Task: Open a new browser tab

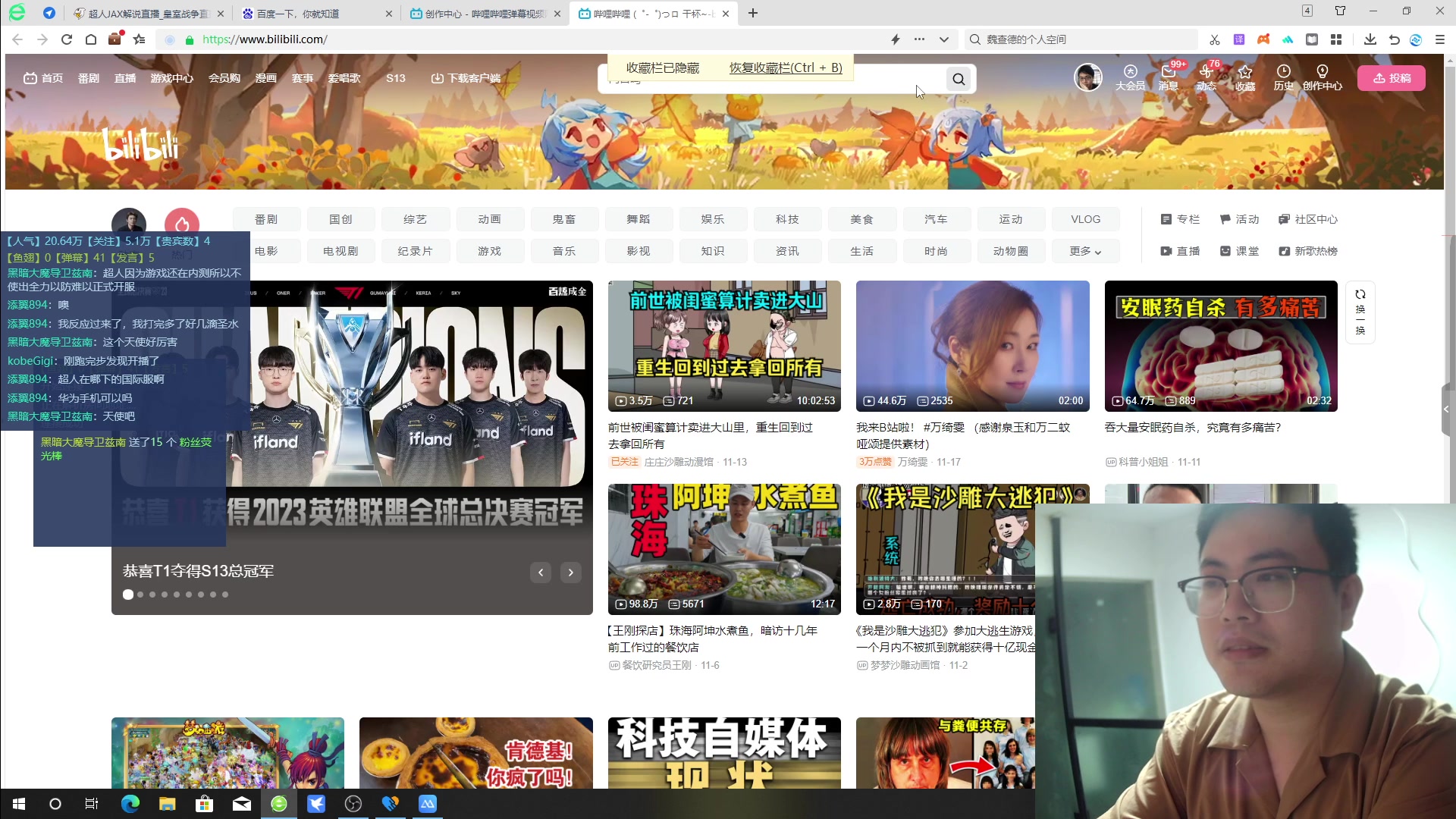Action: [x=752, y=13]
